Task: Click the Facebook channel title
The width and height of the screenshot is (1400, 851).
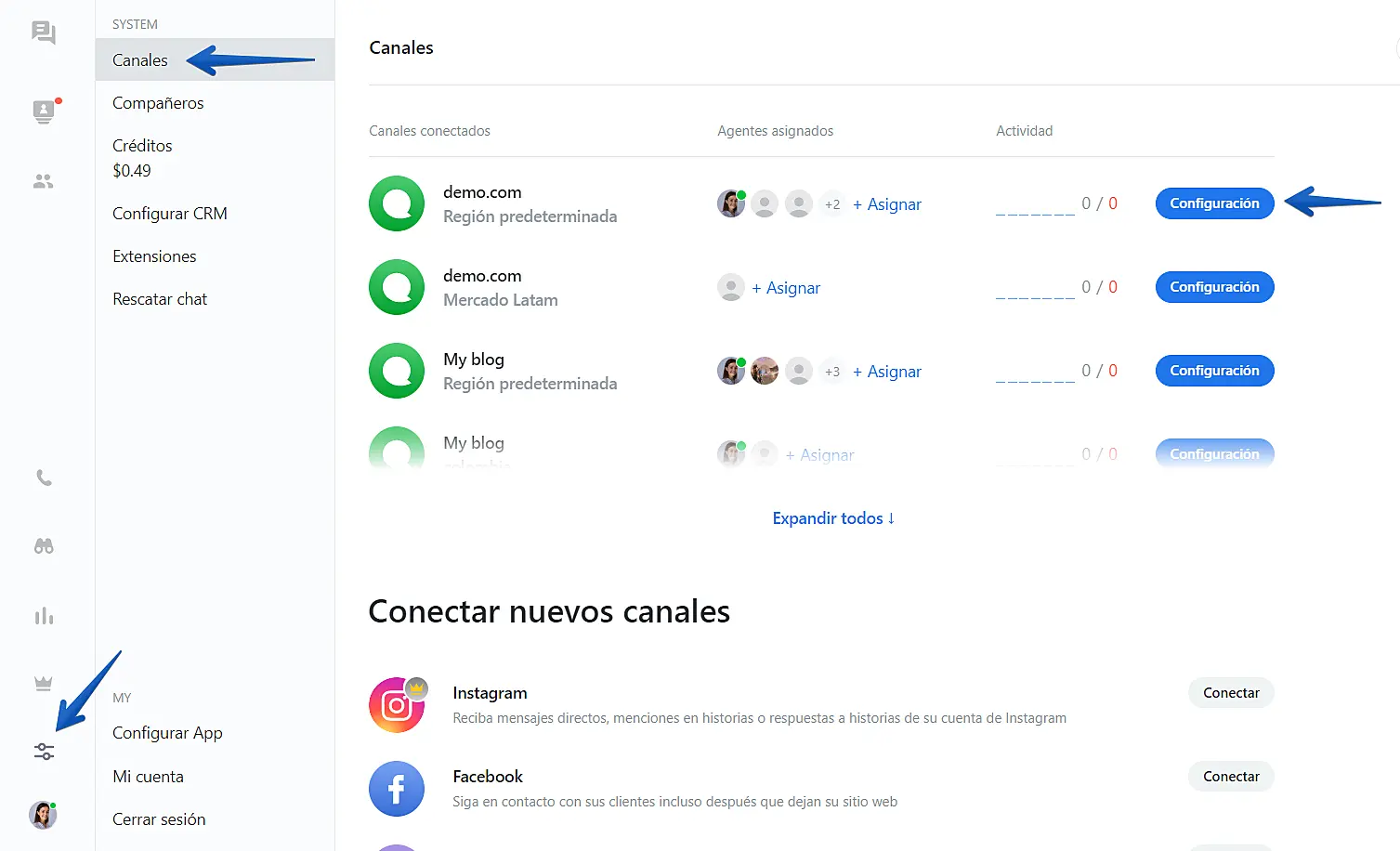Action: (488, 777)
